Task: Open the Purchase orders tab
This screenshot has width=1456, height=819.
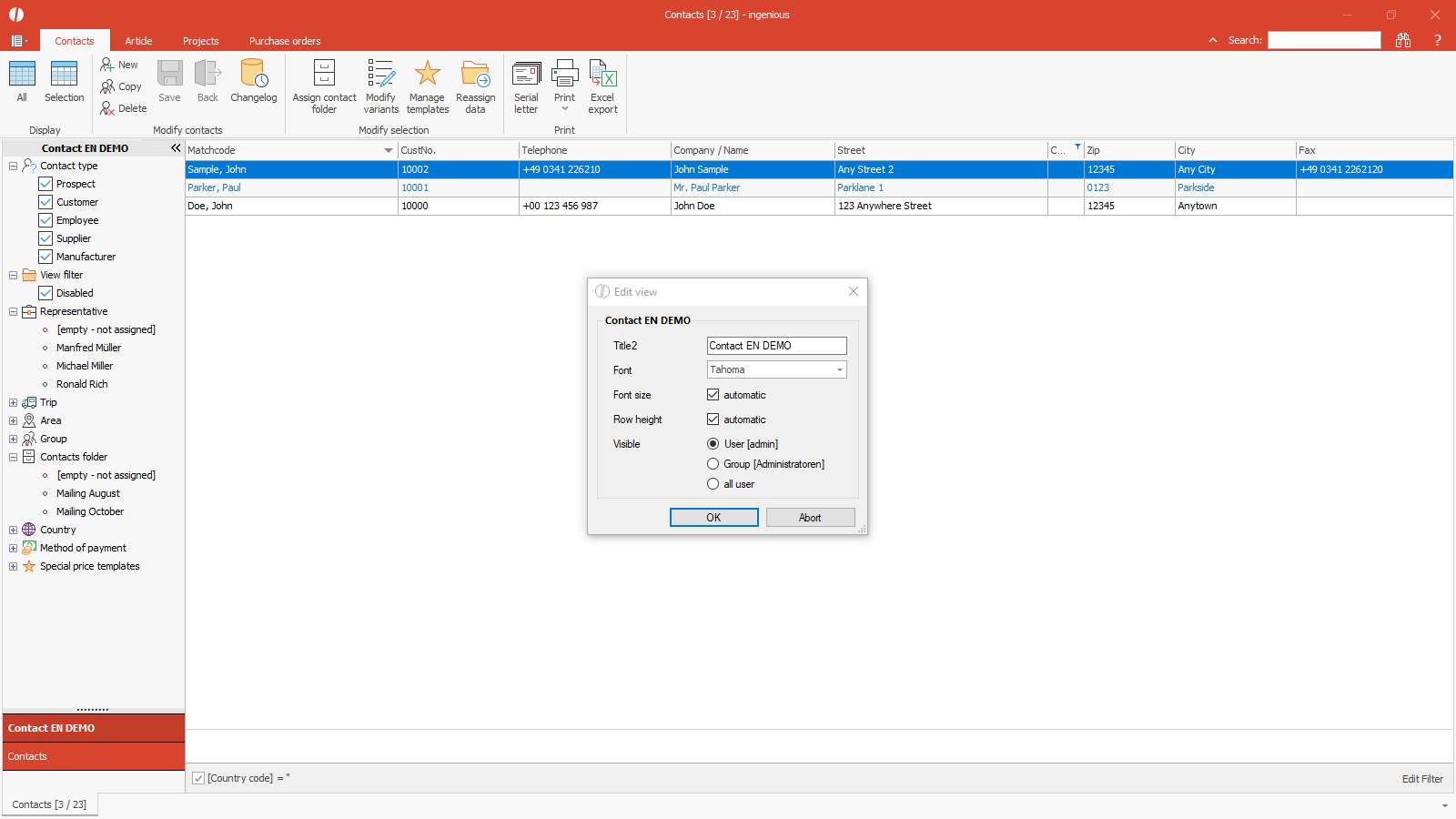Action: pyautogui.click(x=285, y=41)
